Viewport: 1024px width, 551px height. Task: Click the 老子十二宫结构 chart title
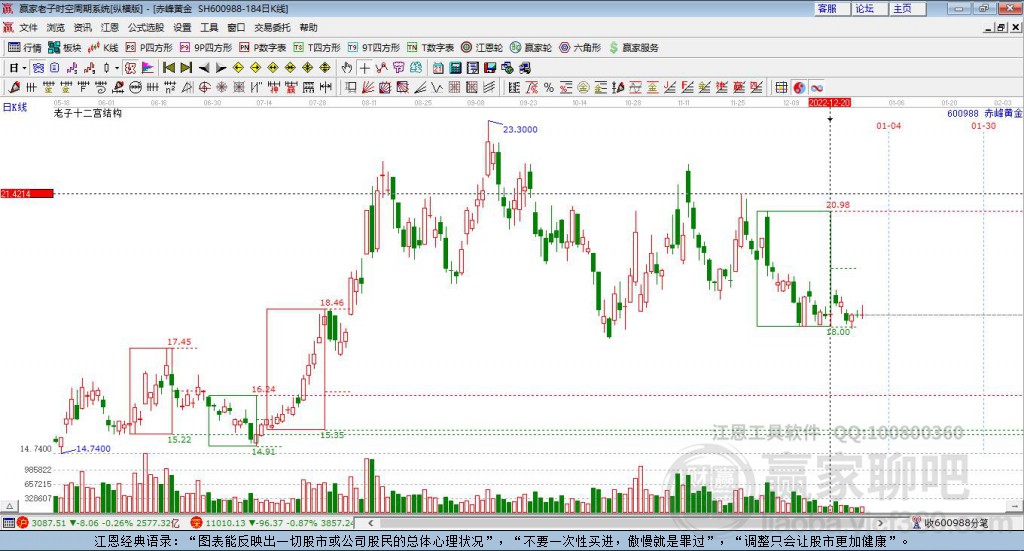coord(88,113)
